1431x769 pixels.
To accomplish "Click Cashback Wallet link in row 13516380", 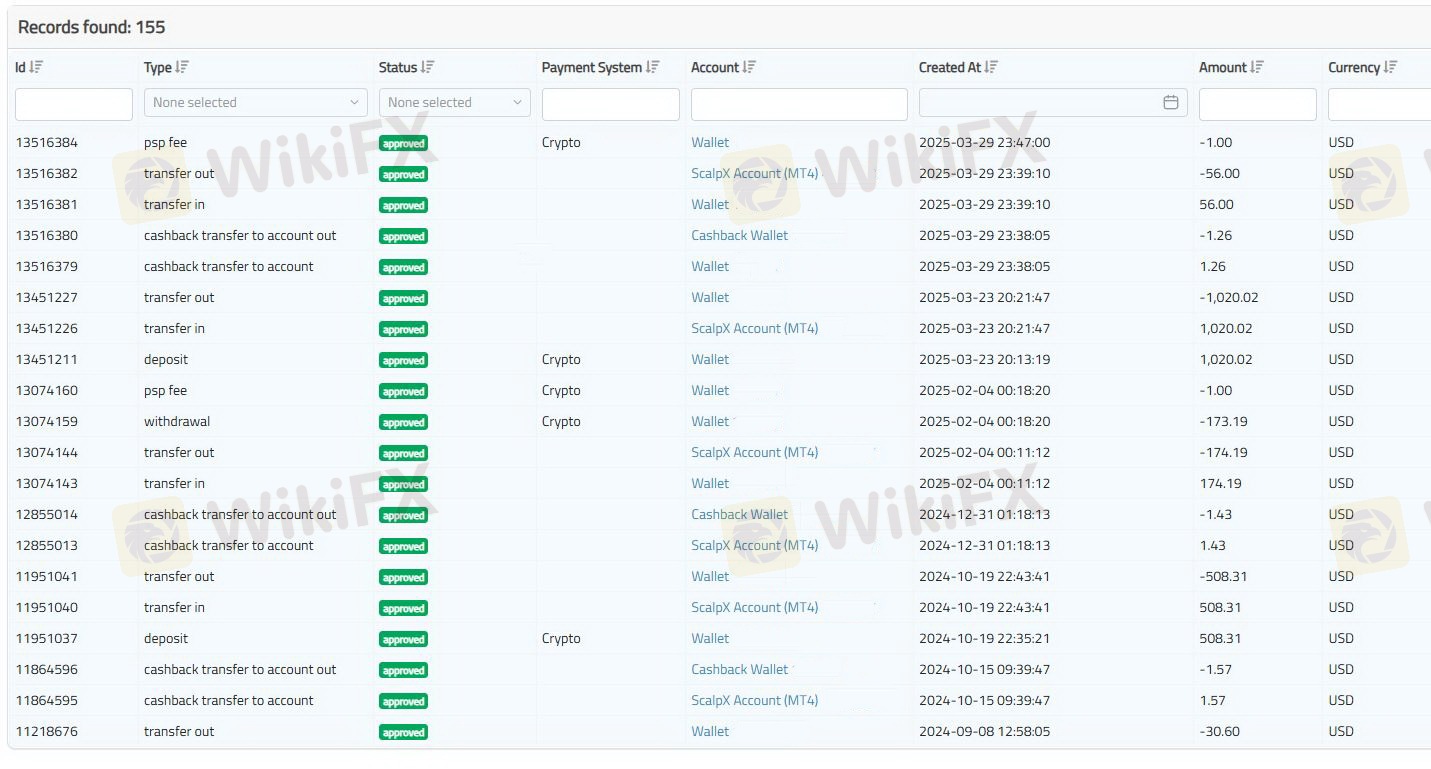I will (739, 235).
